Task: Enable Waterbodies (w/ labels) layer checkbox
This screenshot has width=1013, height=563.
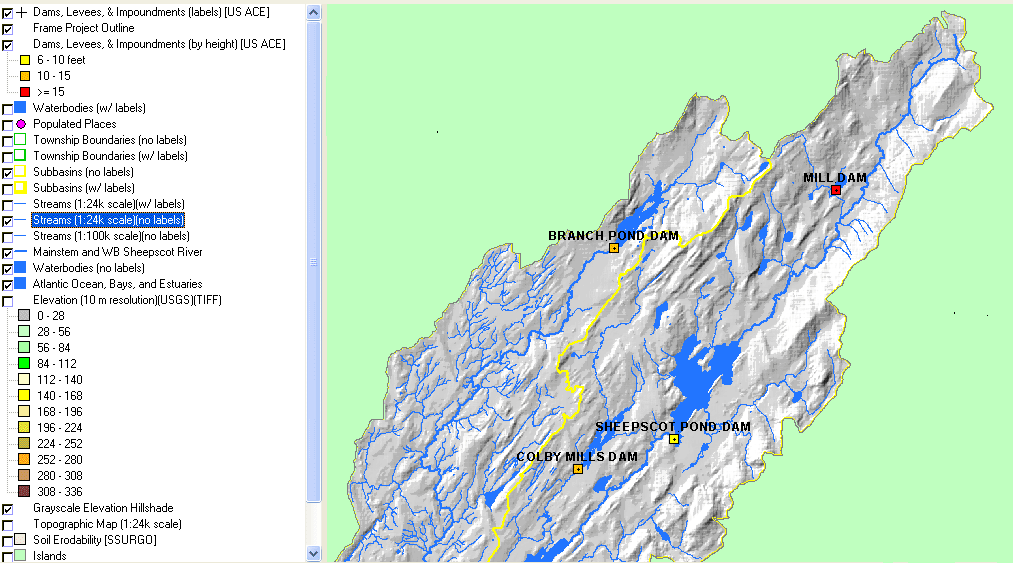Action: tap(8, 109)
